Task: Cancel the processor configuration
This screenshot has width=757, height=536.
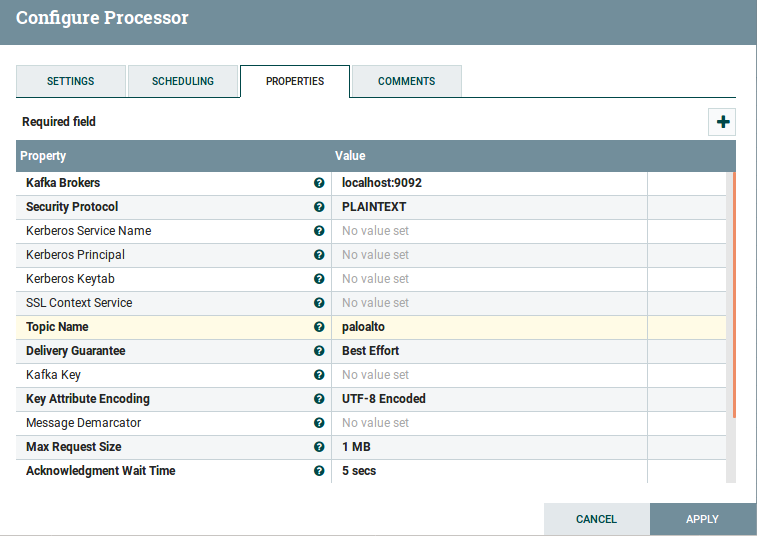Action: point(596,519)
